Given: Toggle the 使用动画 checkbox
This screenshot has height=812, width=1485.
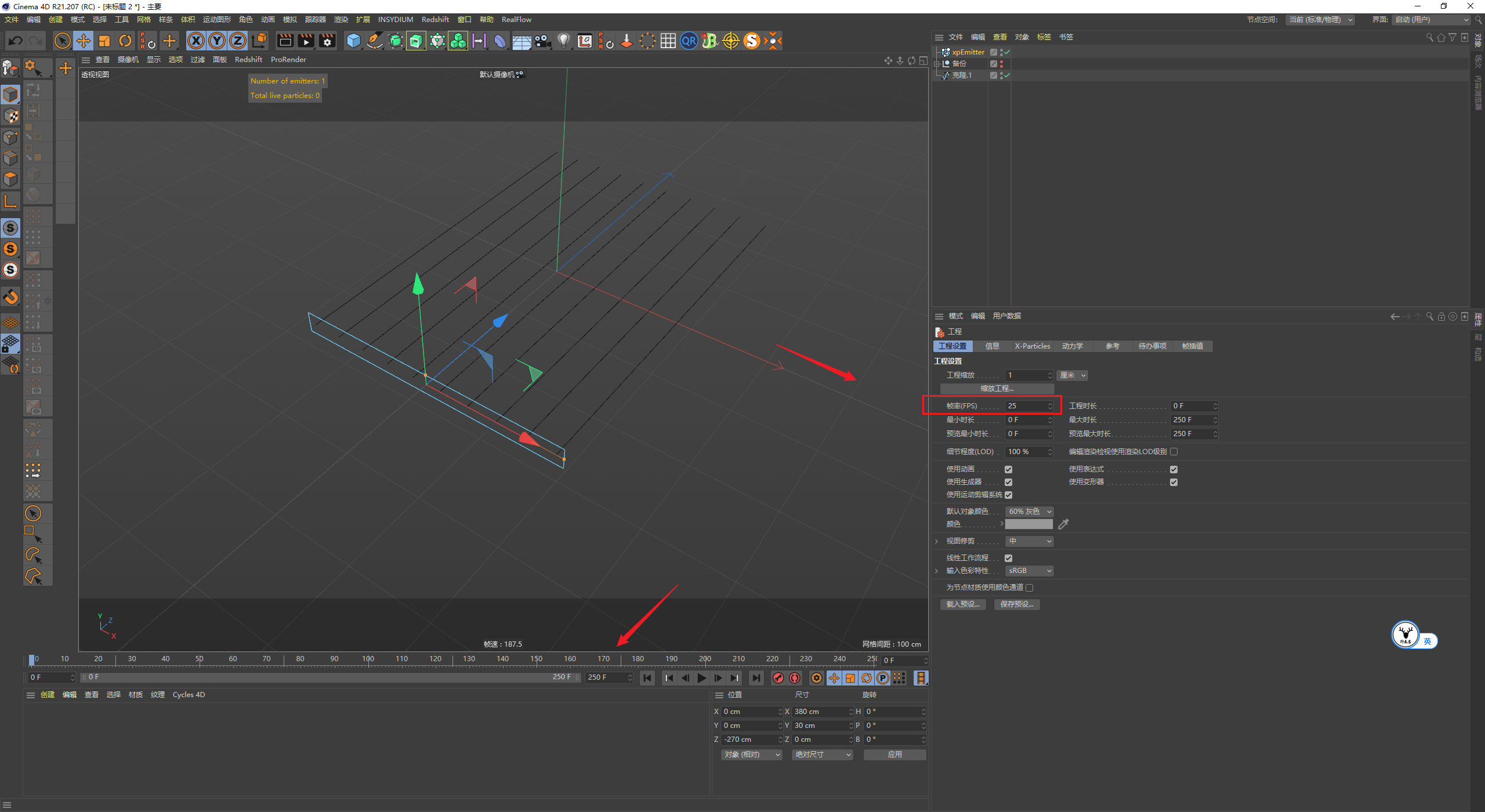Looking at the screenshot, I should [1008, 469].
